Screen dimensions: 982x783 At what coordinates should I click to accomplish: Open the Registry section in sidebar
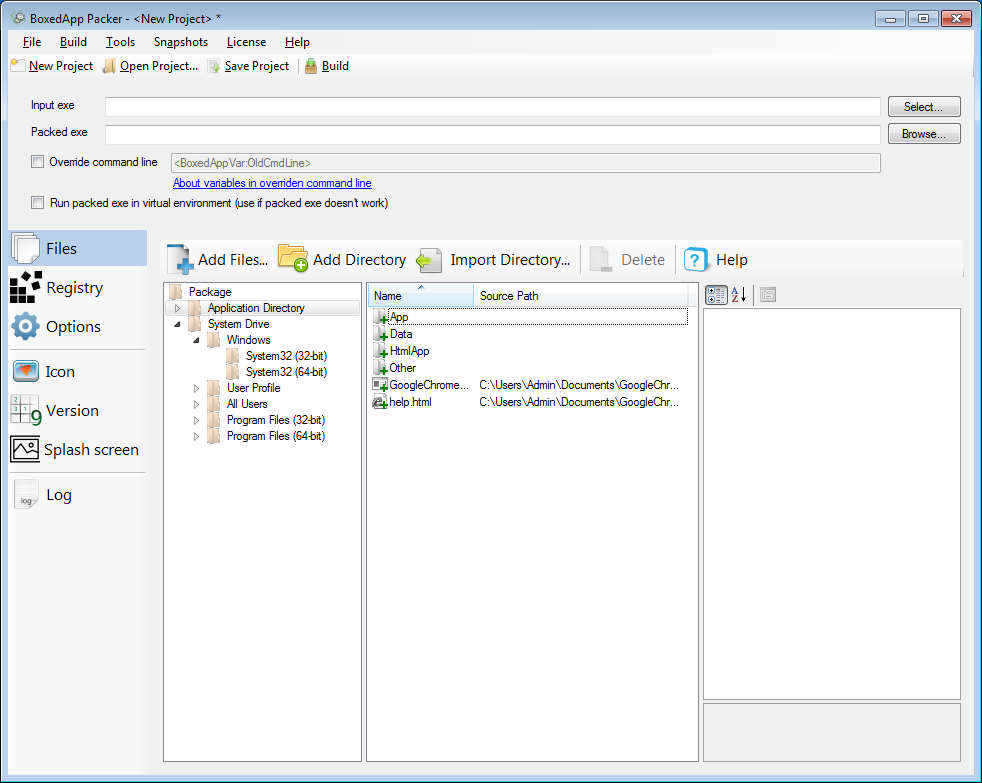[57, 288]
